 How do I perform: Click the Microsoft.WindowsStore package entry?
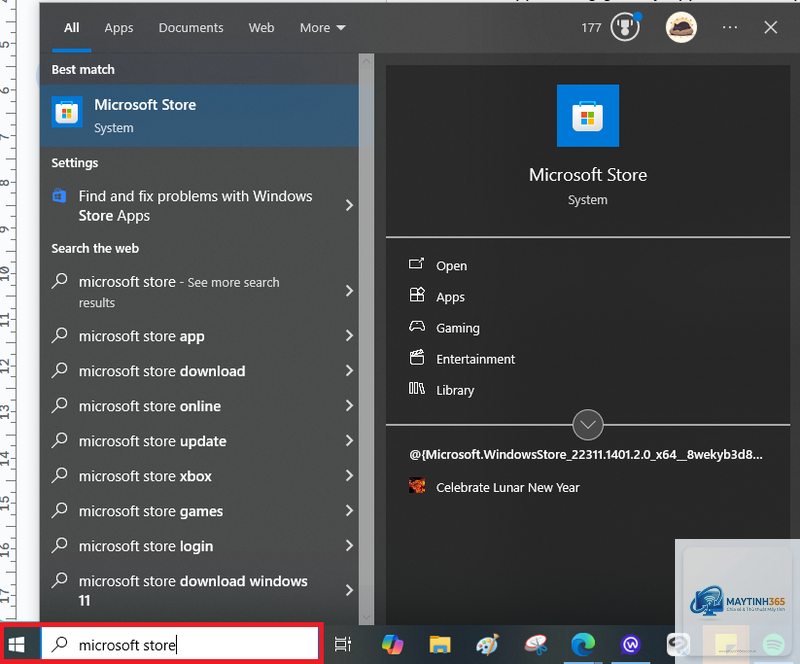click(586, 454)
